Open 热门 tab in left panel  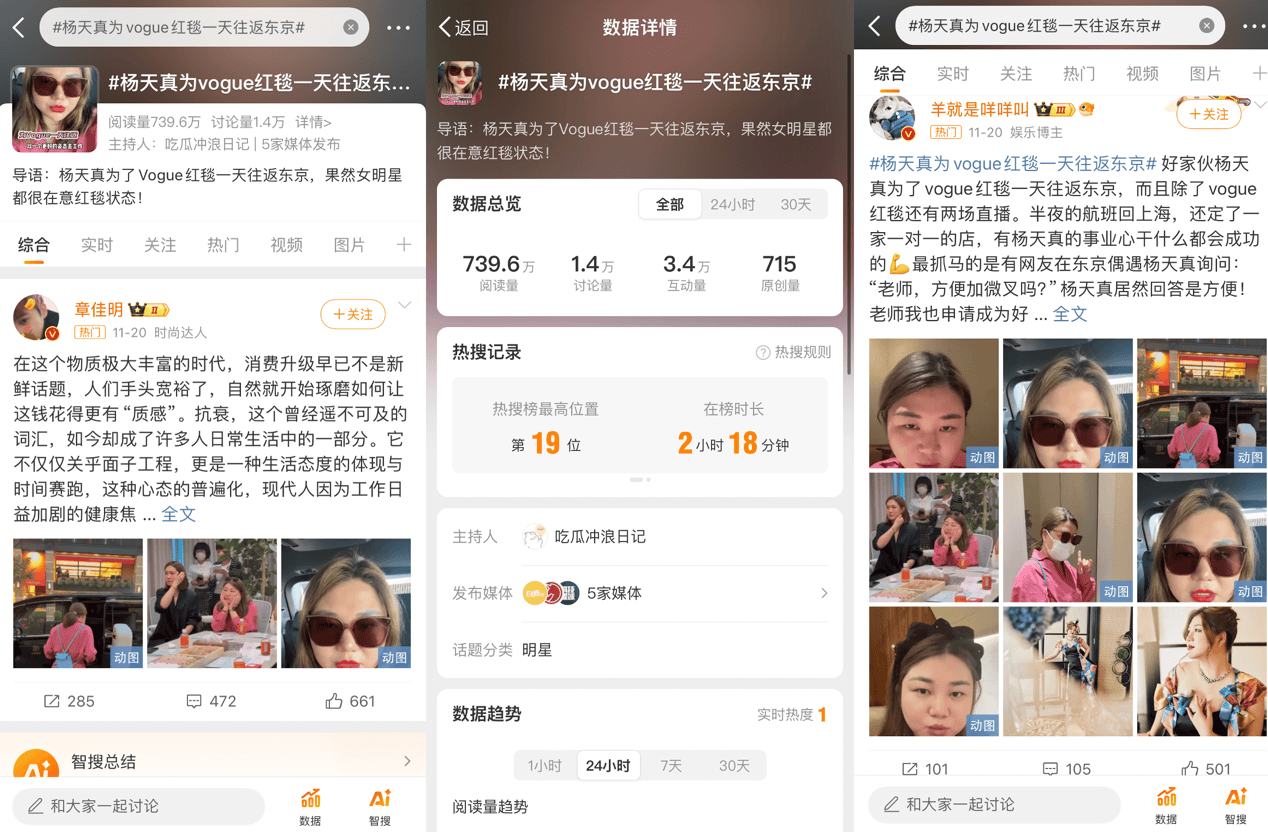(x=223, y=245)
